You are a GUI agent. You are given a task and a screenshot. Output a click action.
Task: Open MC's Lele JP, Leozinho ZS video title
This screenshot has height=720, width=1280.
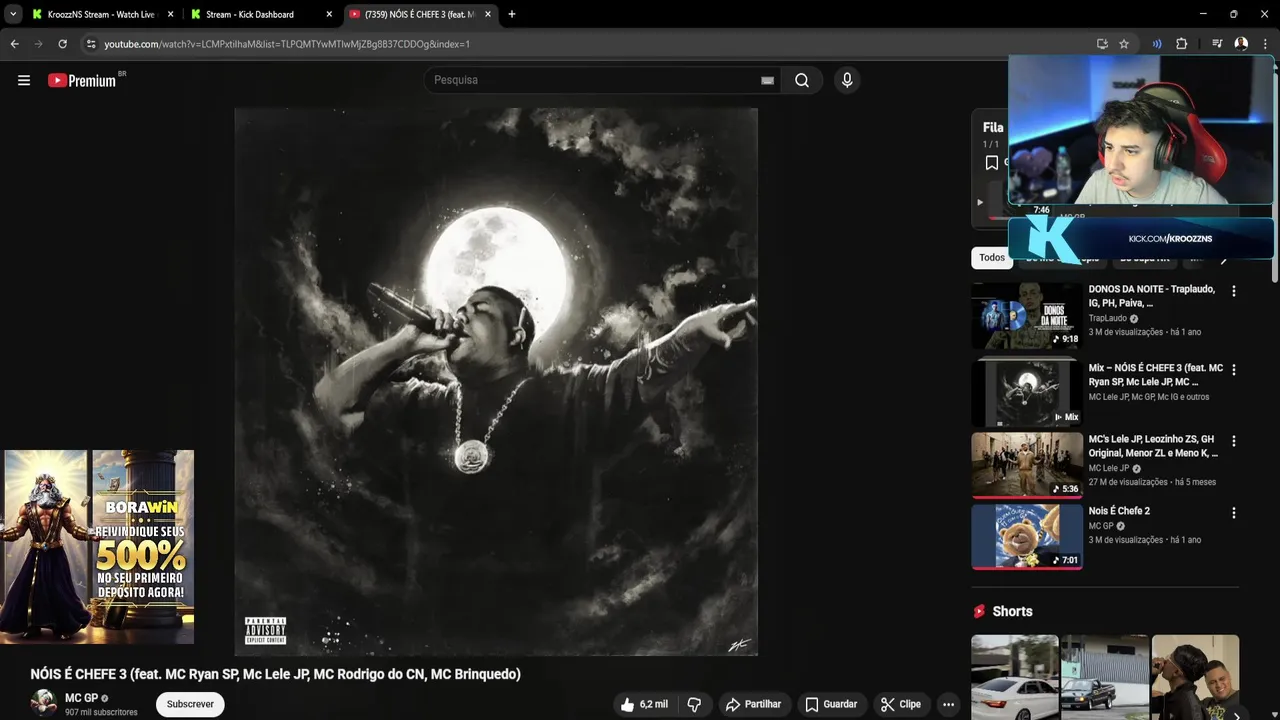tap(1153, 446)
